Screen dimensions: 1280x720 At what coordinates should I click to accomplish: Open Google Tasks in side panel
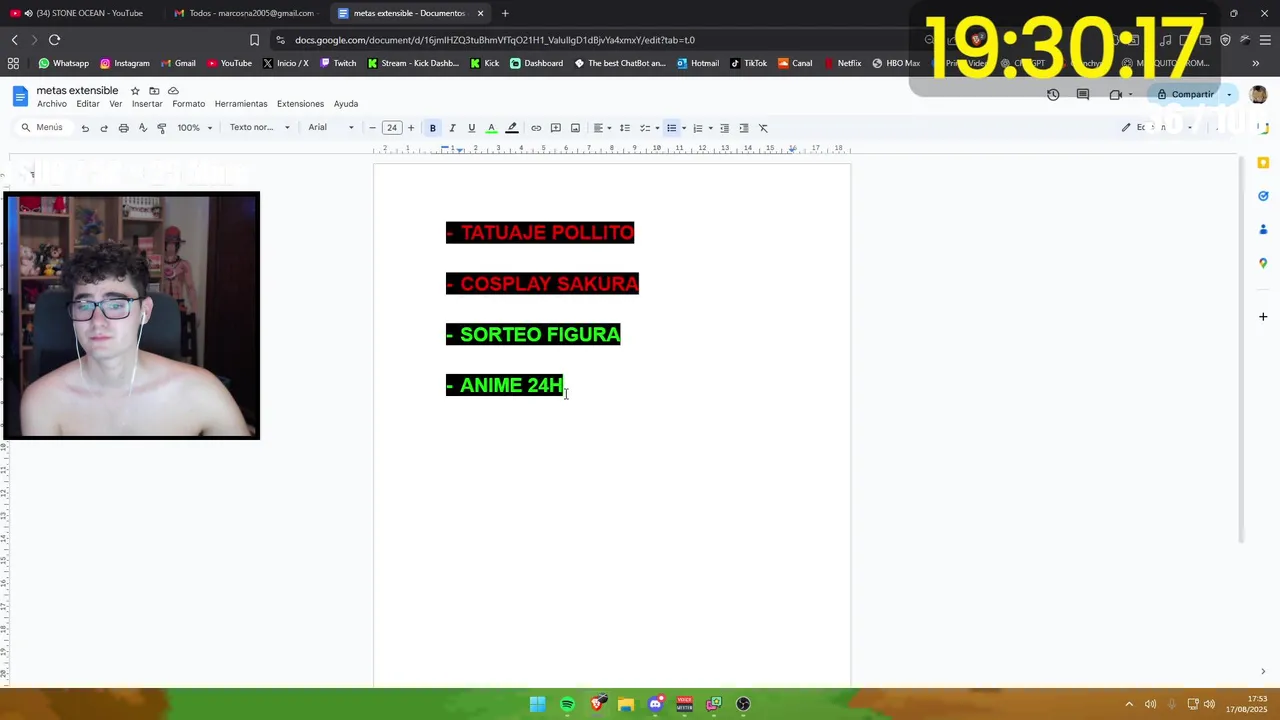1263,196
